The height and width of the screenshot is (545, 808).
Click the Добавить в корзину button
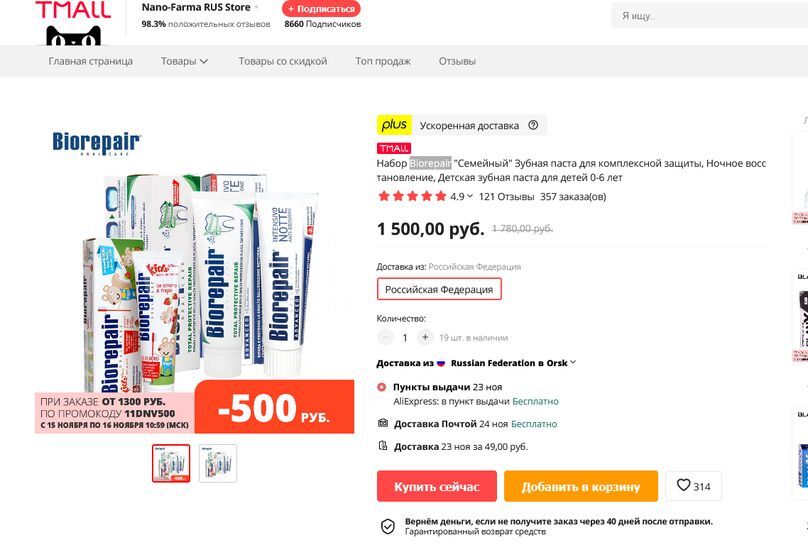[x=581, y=486]
